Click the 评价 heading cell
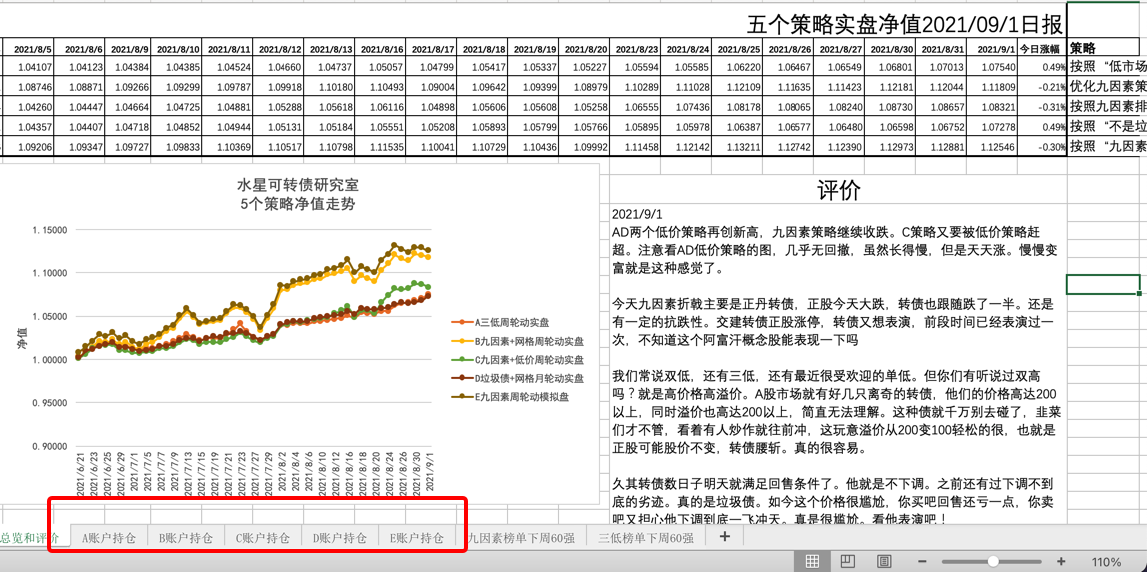The height and width of the screenshot is (572, 1147). (x=838, y=190)
